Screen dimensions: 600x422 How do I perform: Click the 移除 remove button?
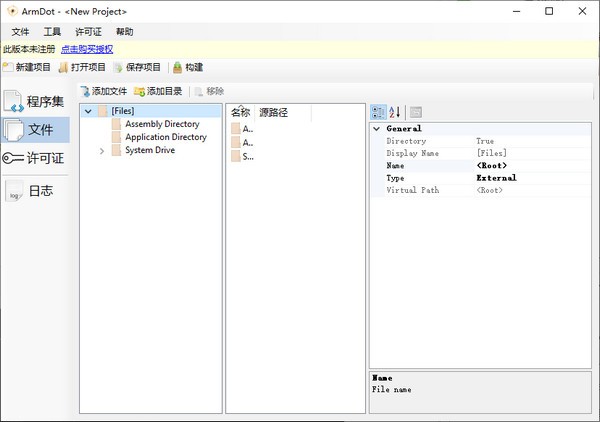pyautogui.click(x=209, y=91)
